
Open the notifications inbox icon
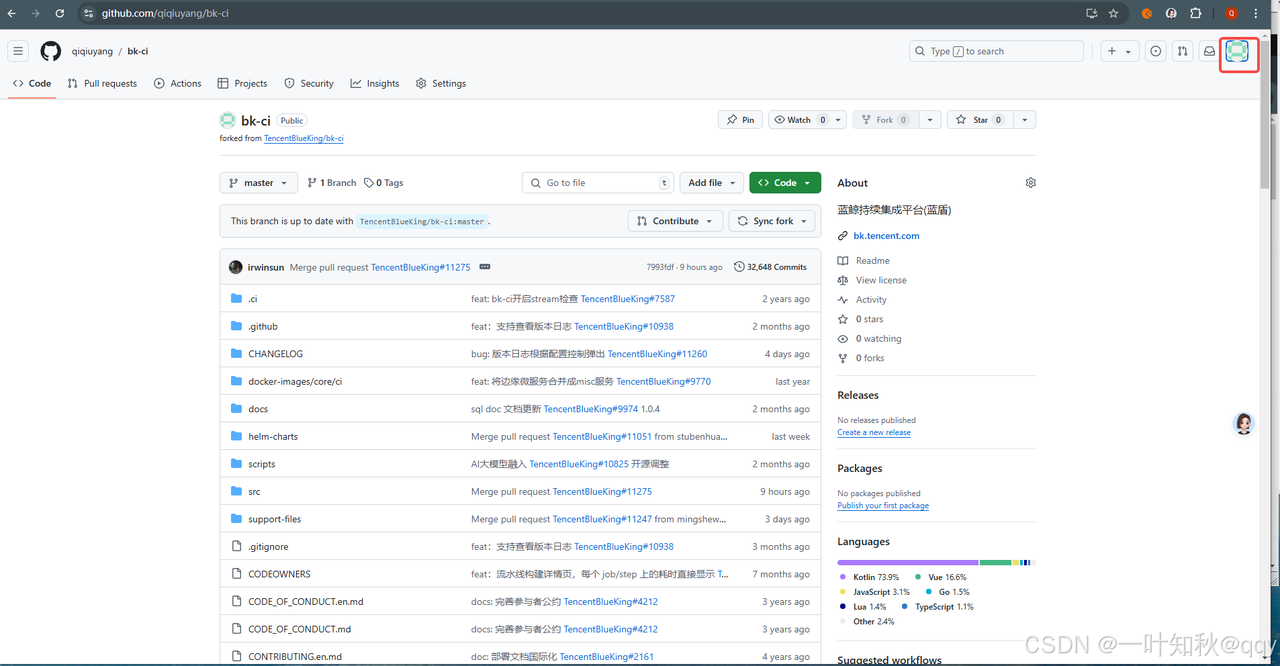pos(1209,51)
